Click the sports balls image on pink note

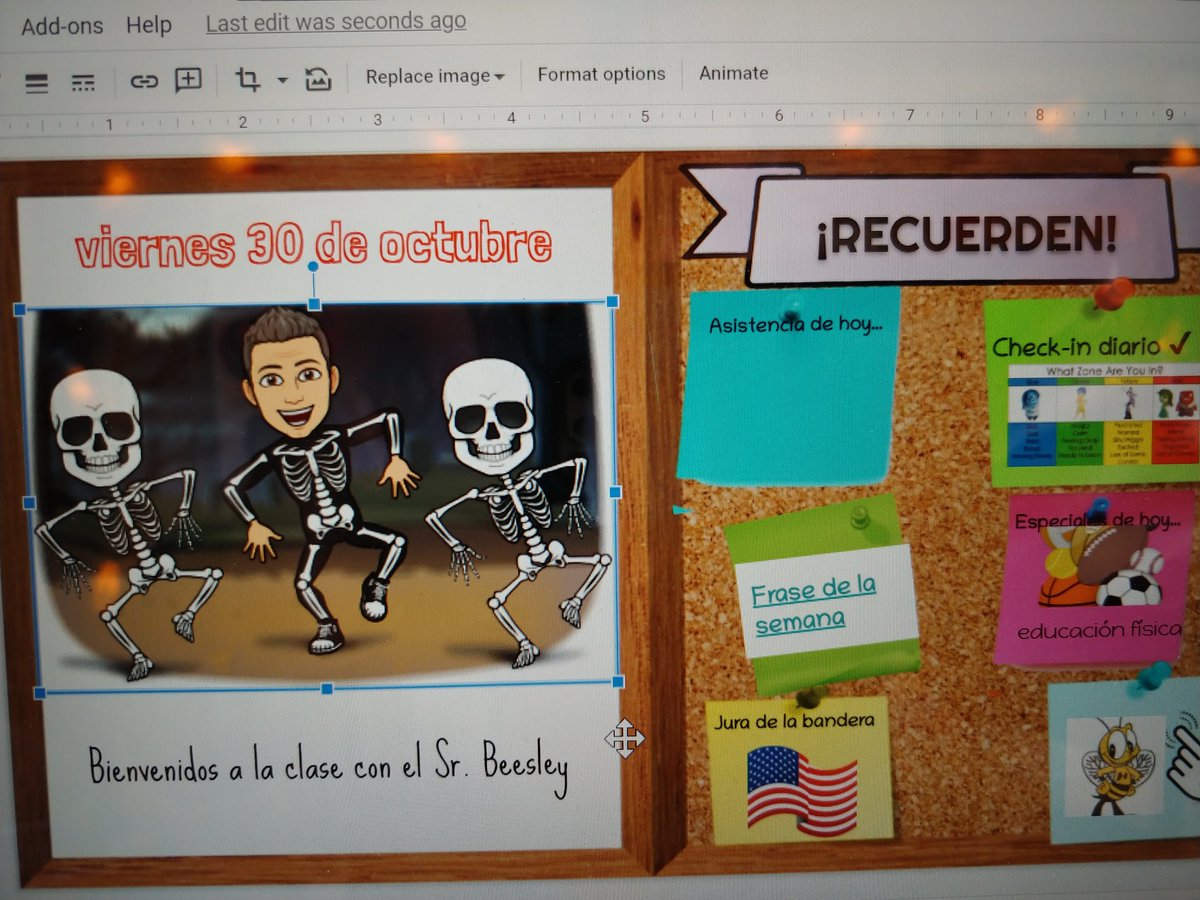pos(1101,567)
